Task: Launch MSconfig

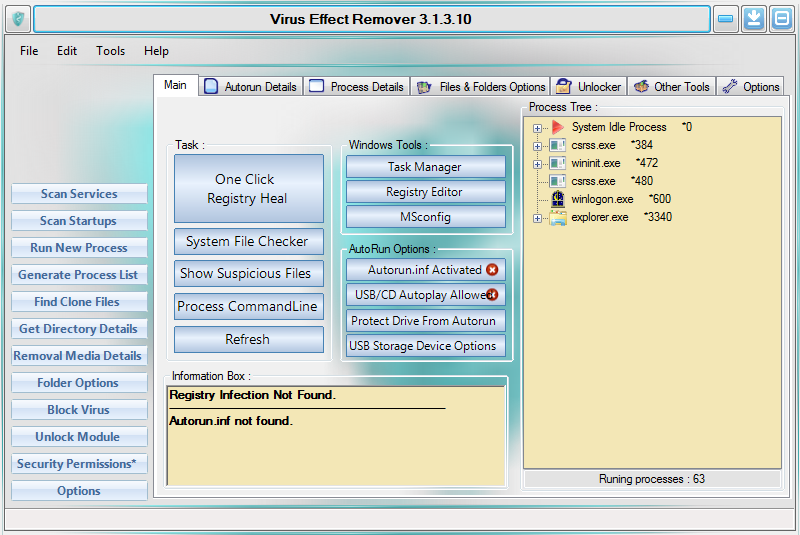Action: tap(426, 217)
